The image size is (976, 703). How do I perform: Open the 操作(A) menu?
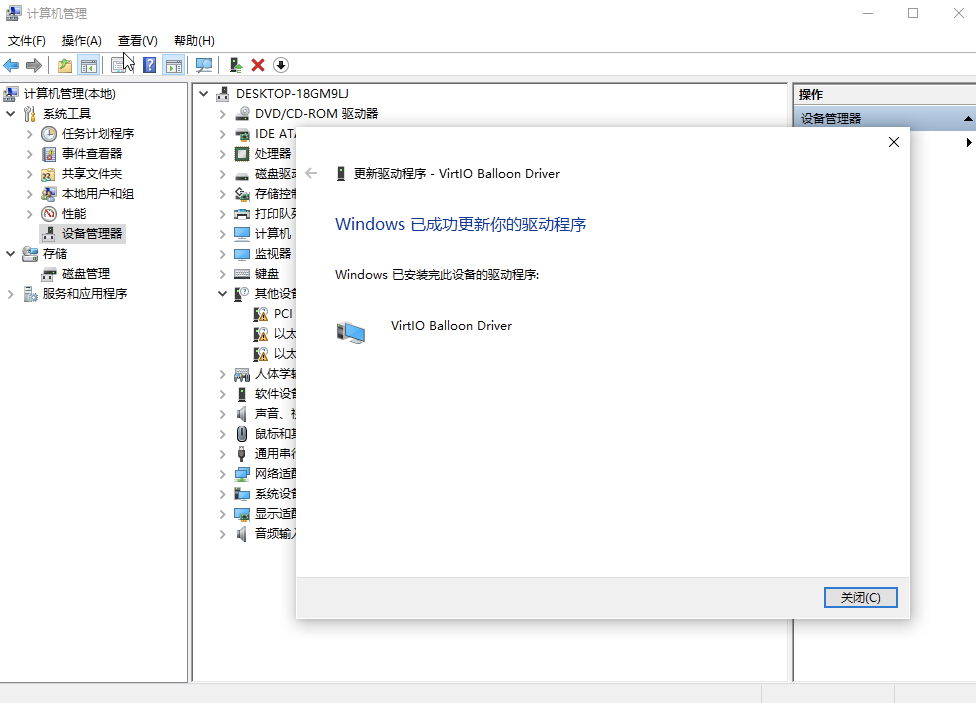(x=81, y=41)
